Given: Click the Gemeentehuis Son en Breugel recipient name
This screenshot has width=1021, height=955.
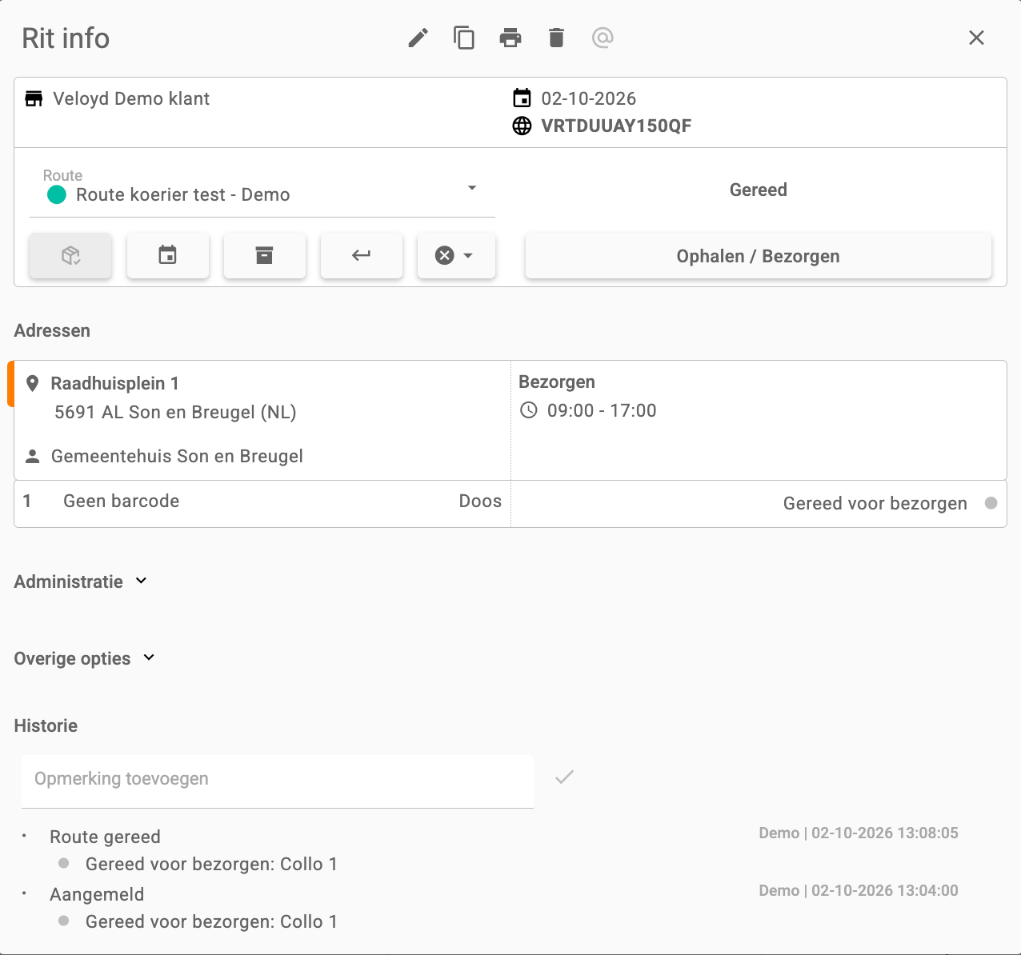Looking at the screenshot, I should coord(177,456).
